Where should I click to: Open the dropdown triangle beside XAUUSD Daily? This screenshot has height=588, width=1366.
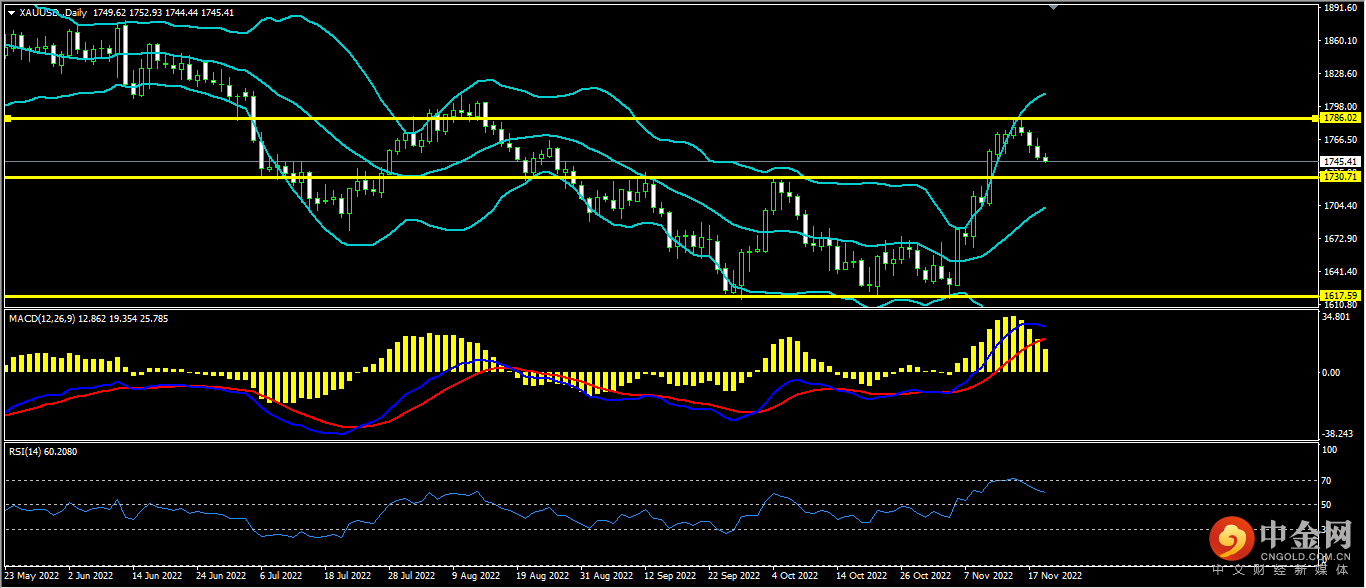pyautogui.click(x=11, y=12)
